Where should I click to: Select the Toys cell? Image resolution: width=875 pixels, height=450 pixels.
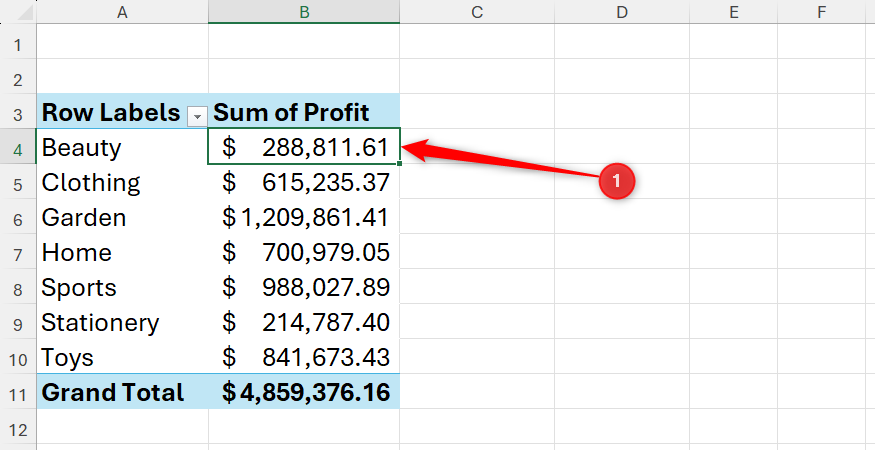pyautogui.click(x=122, y=356)
